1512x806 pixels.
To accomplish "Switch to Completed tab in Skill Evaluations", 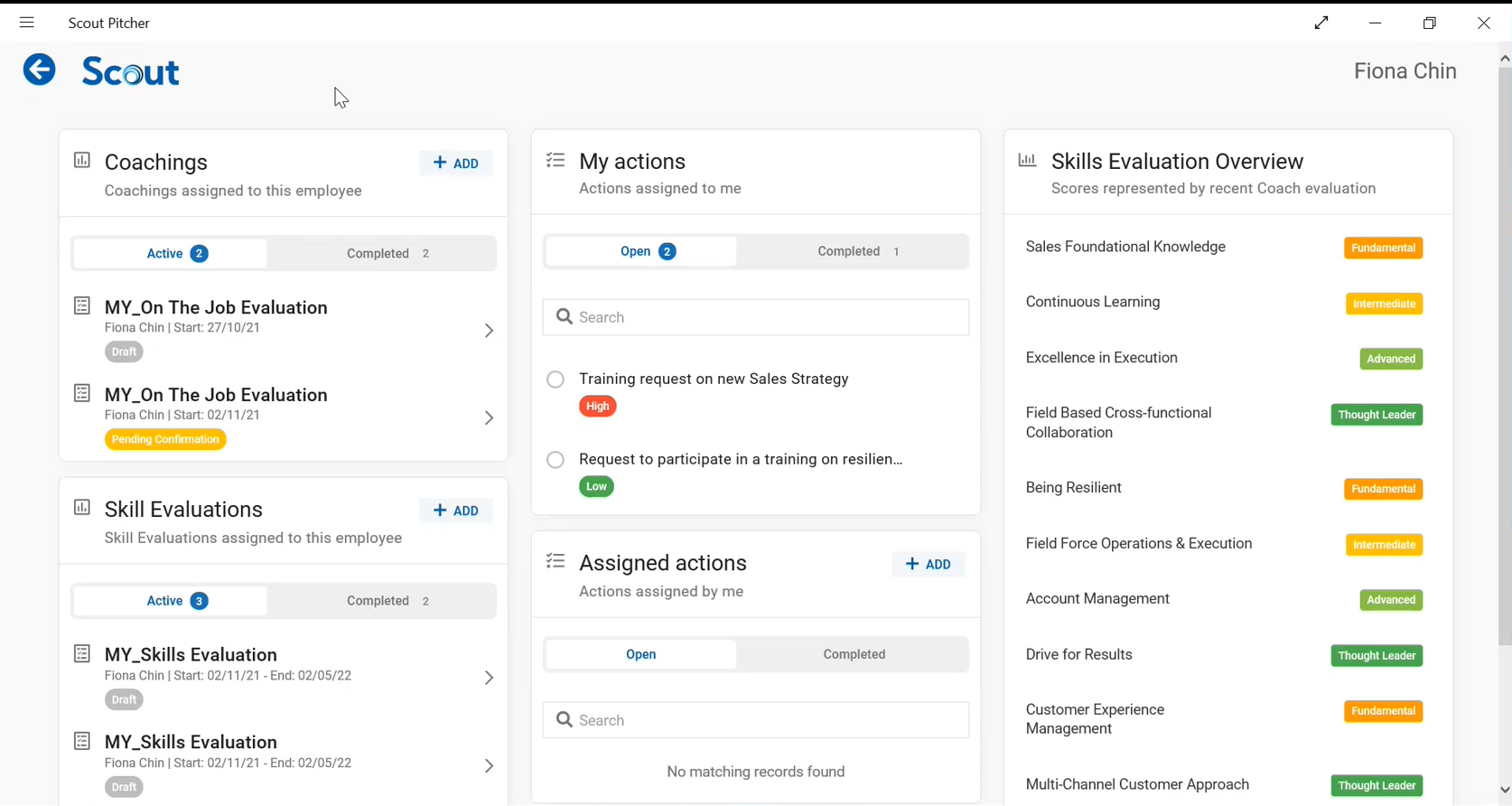I will [387, 601].
